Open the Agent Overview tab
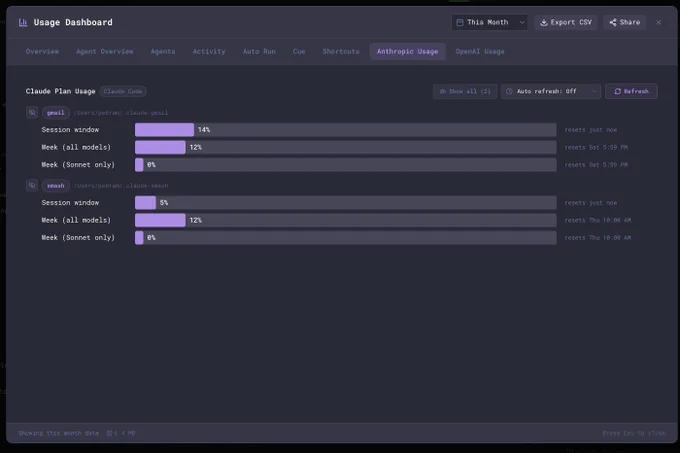Viewport: 680px width, 453px height. tap(105, 51)
